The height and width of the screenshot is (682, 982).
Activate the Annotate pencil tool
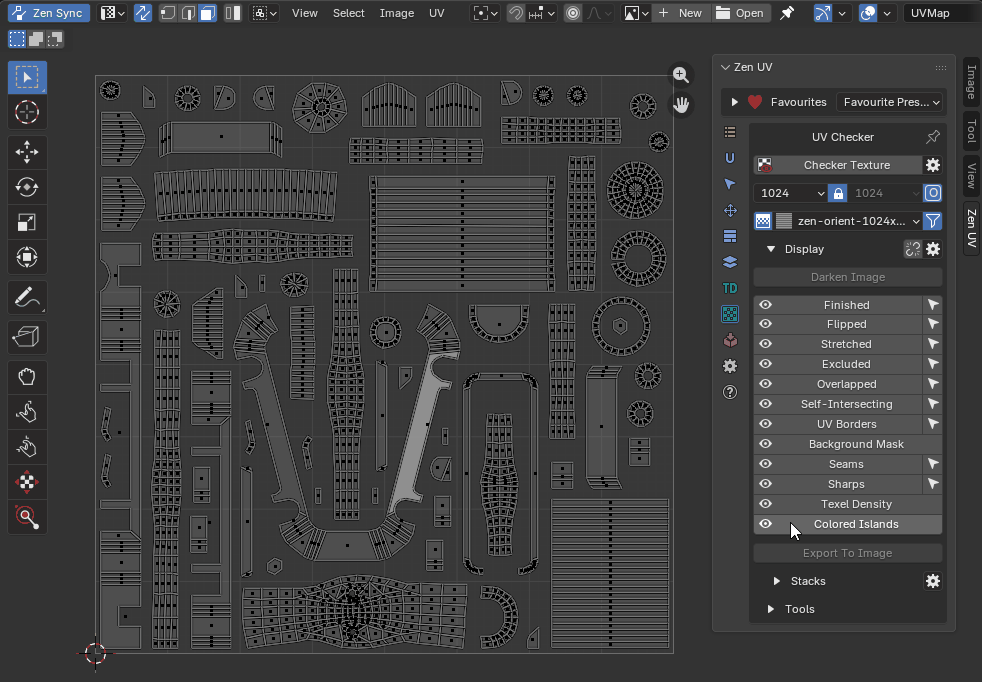coord(27,298)
